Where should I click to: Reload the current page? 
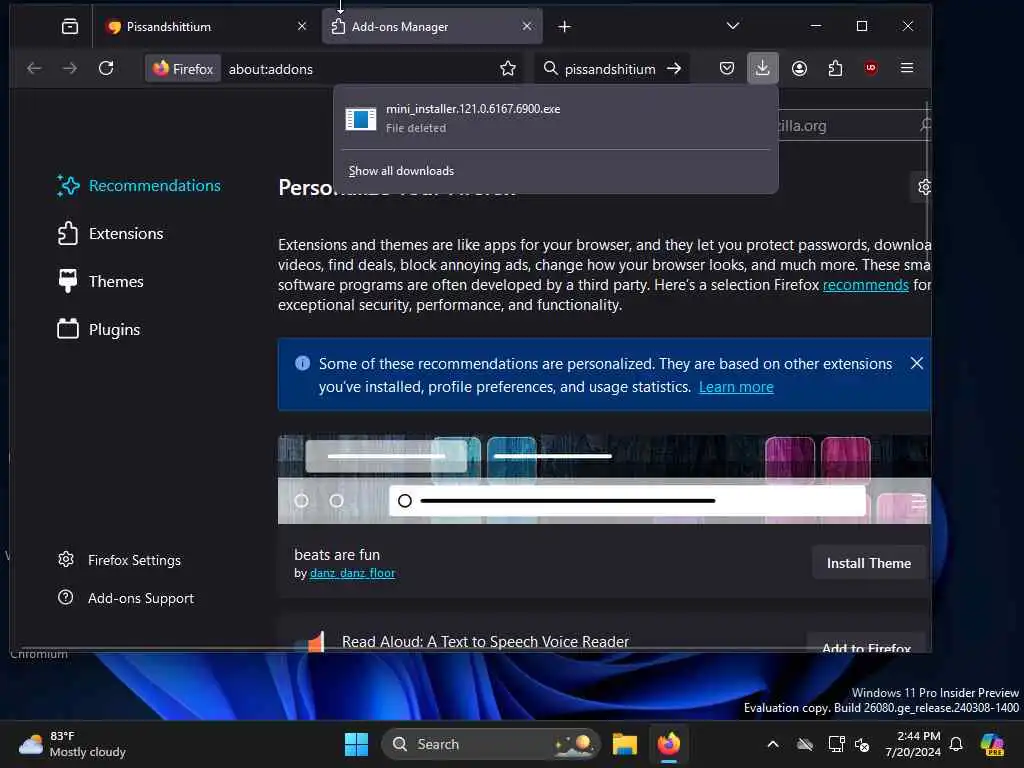[106, 68]
